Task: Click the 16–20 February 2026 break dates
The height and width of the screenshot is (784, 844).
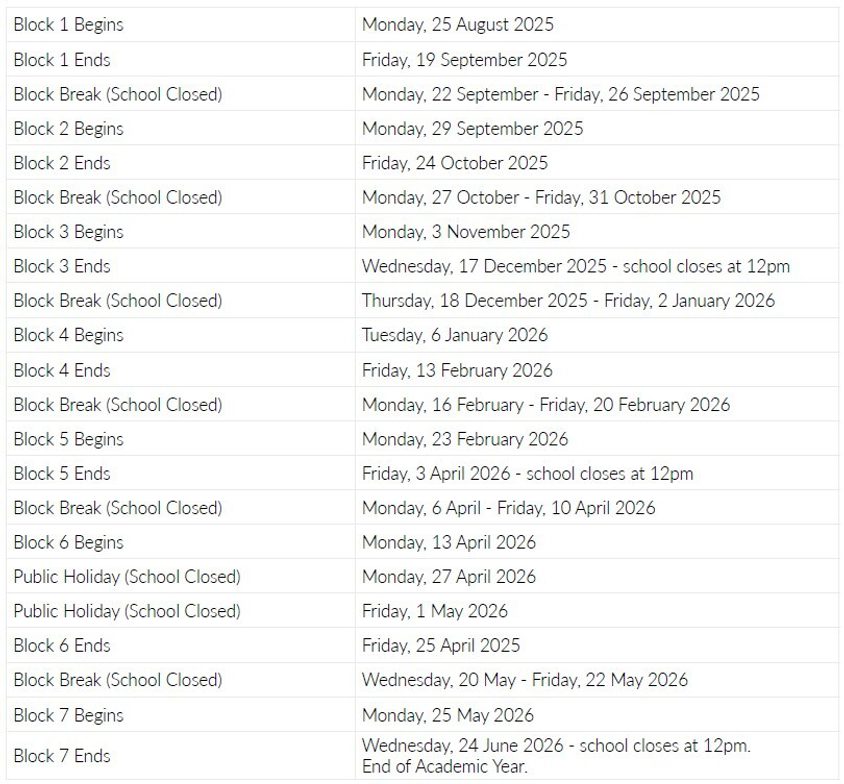Action: [545, 404]
